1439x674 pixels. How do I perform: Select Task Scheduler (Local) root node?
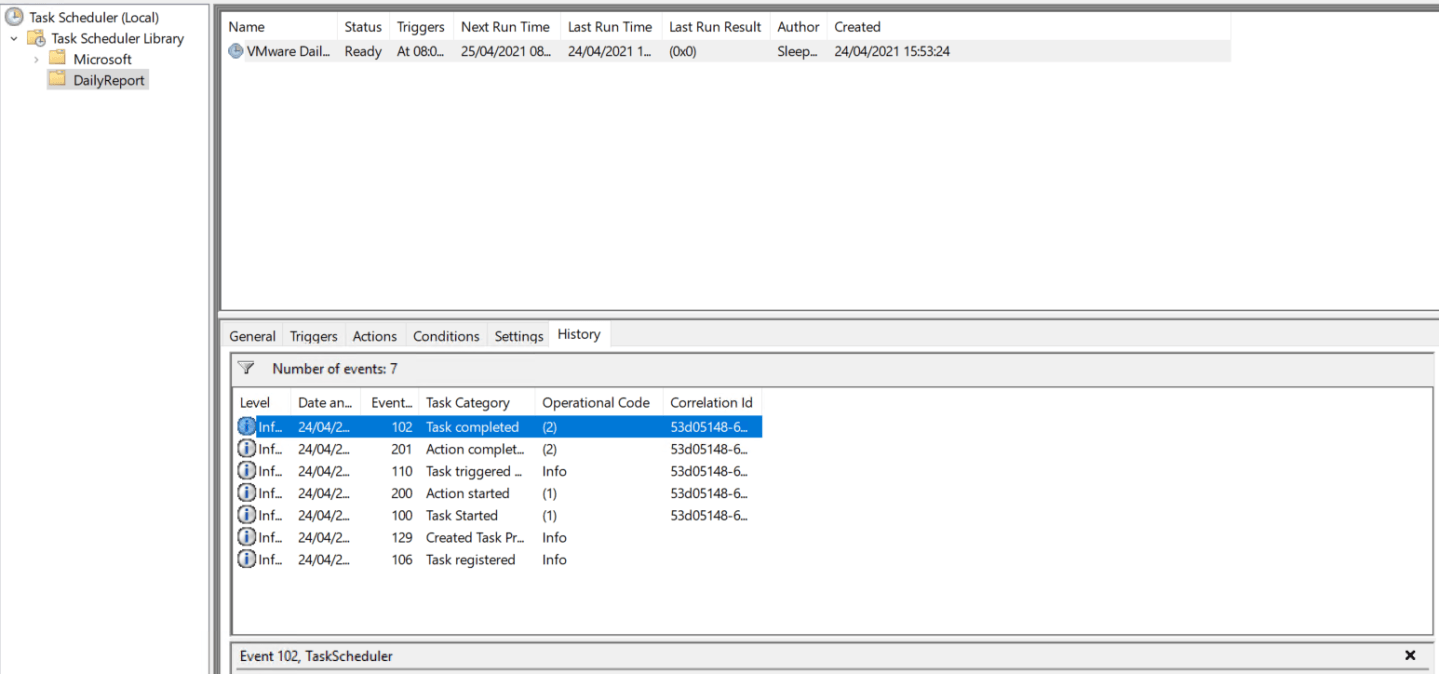coord(94,17)
